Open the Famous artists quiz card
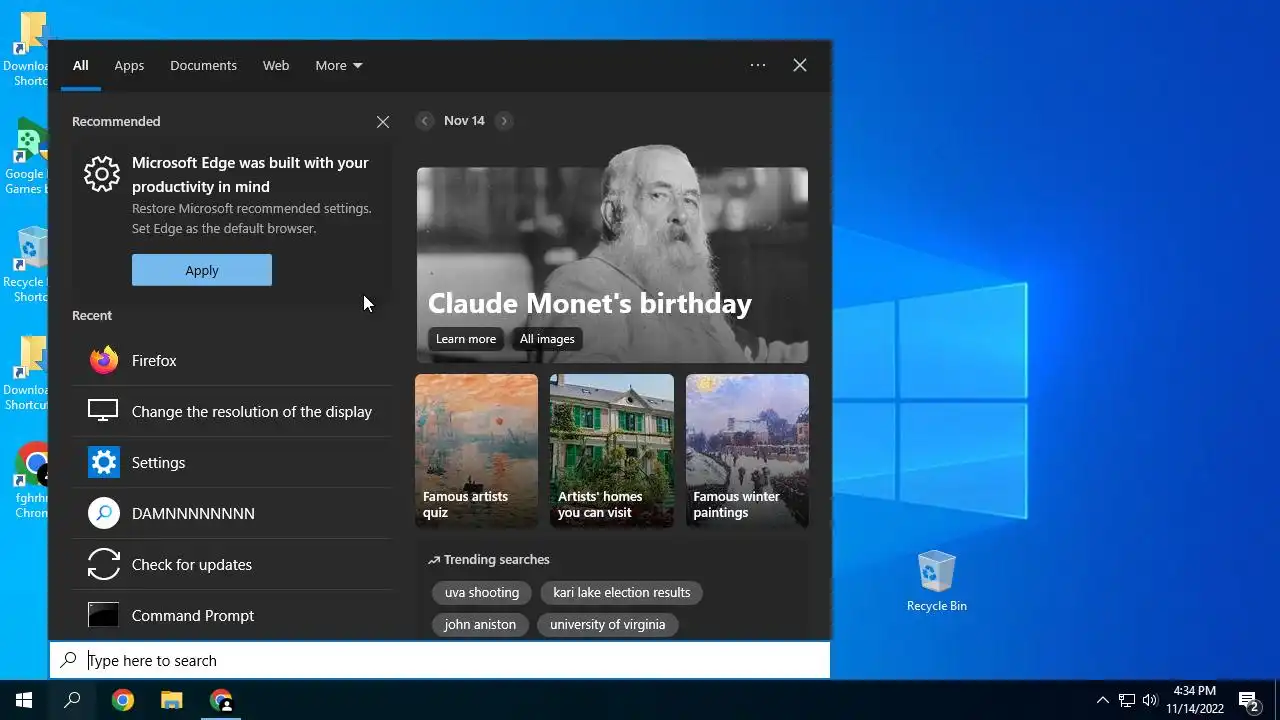Image resolution: width=1280 pixels, height=720 pixels. click(476, 451)
